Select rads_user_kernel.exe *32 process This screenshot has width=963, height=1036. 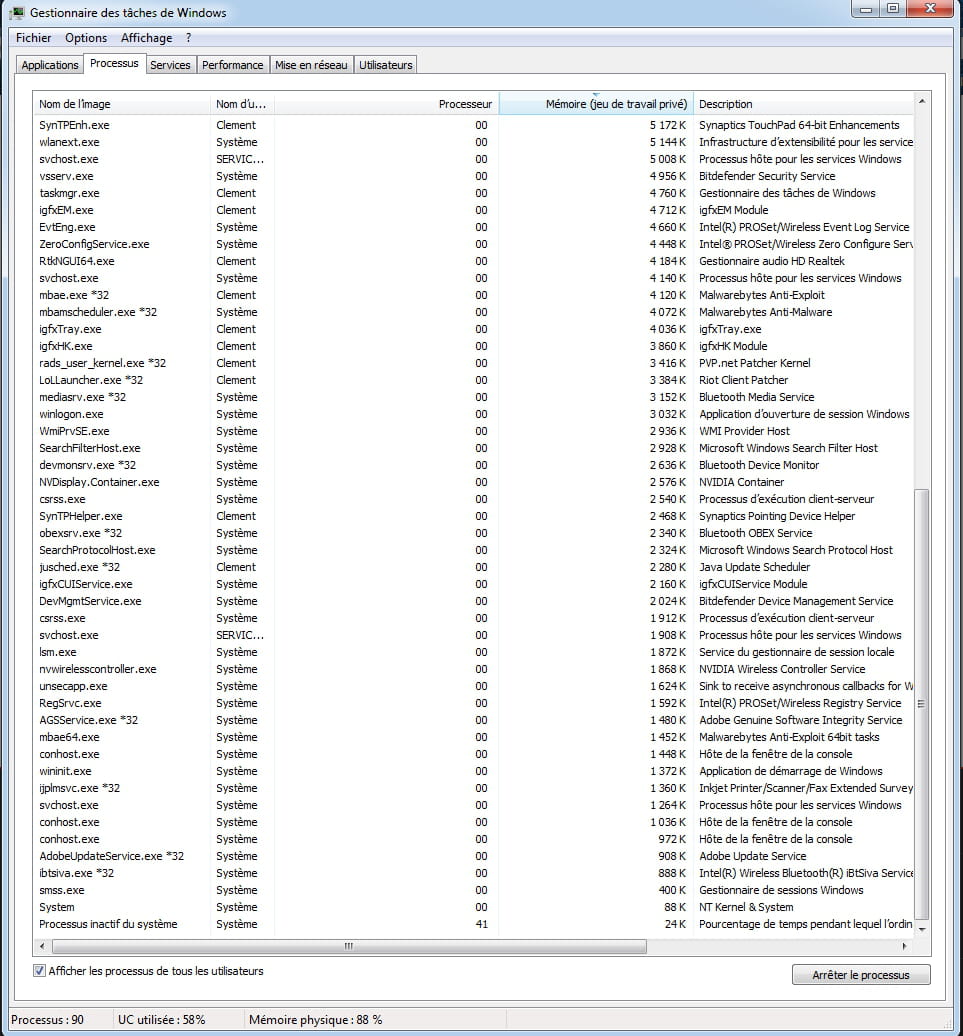coord(473,363)
